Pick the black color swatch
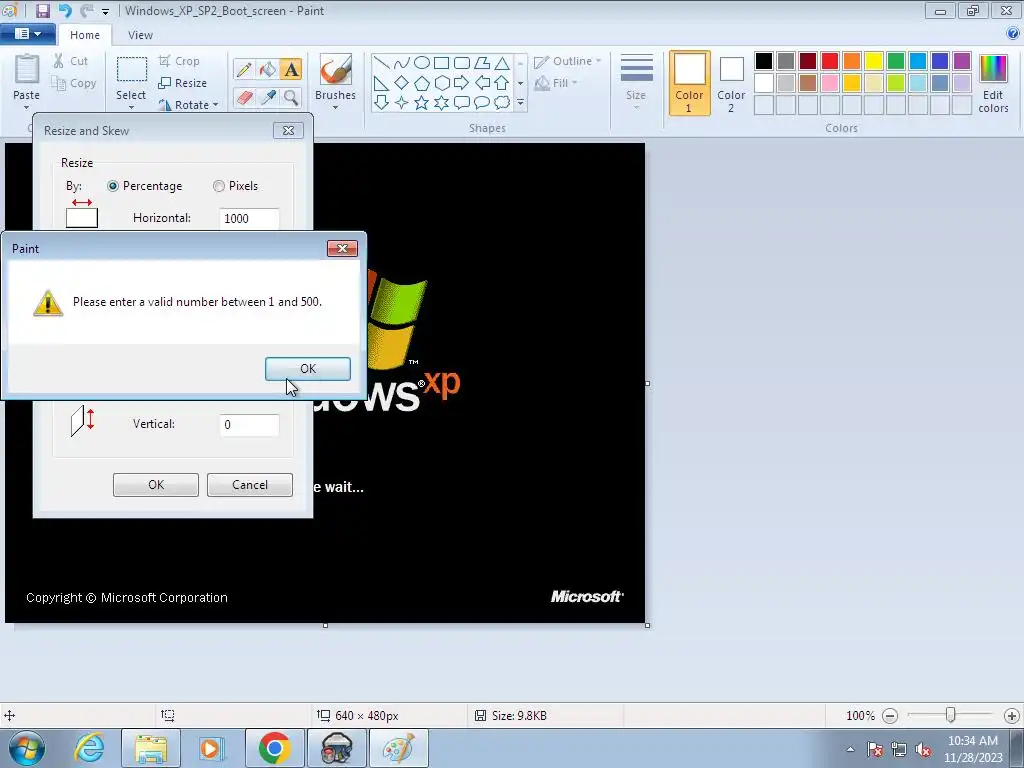1024x768 pixels. (763, 61)
